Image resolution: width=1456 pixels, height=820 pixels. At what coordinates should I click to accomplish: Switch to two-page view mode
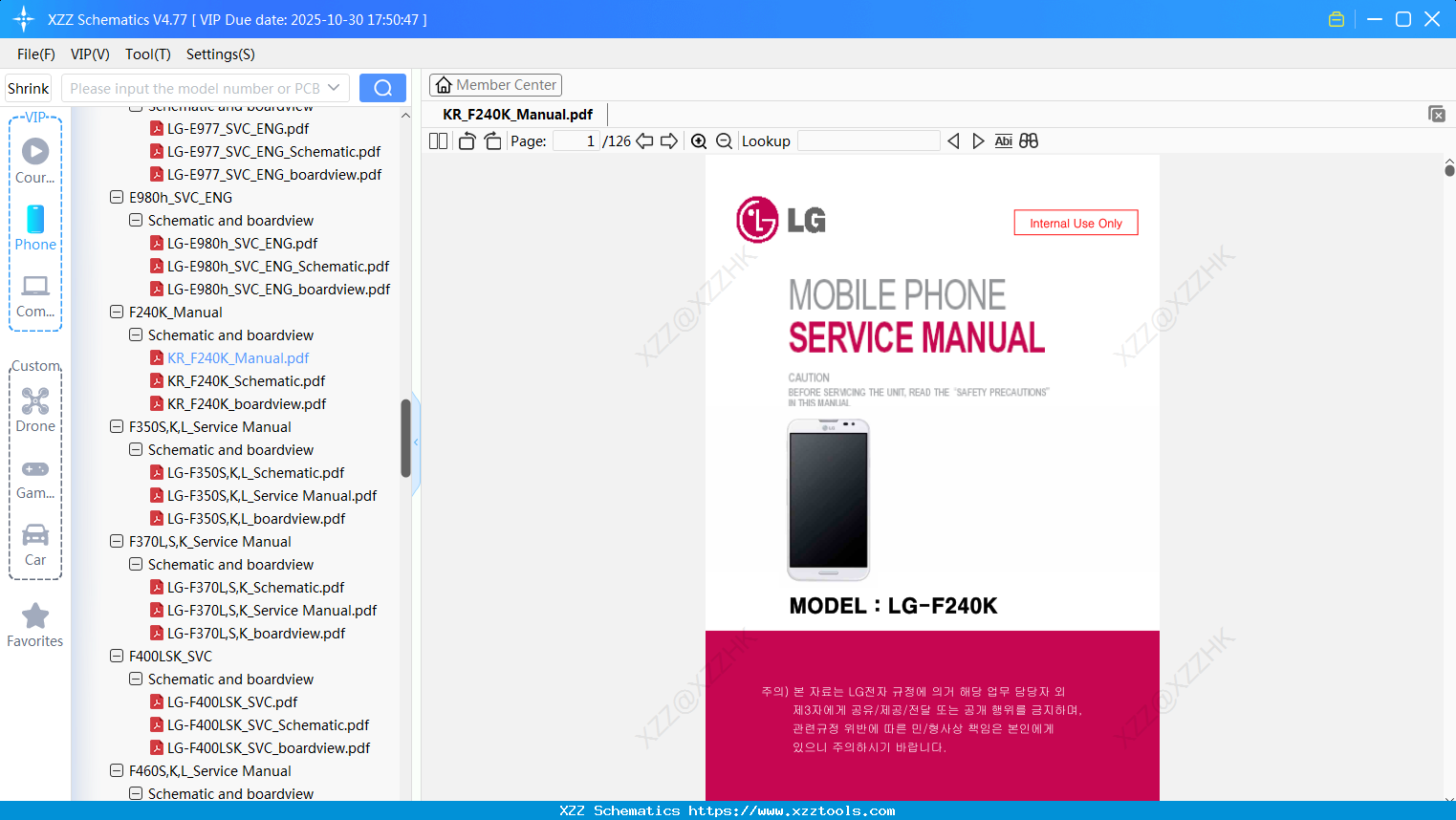pyautogui.click(x=437, y=140)
